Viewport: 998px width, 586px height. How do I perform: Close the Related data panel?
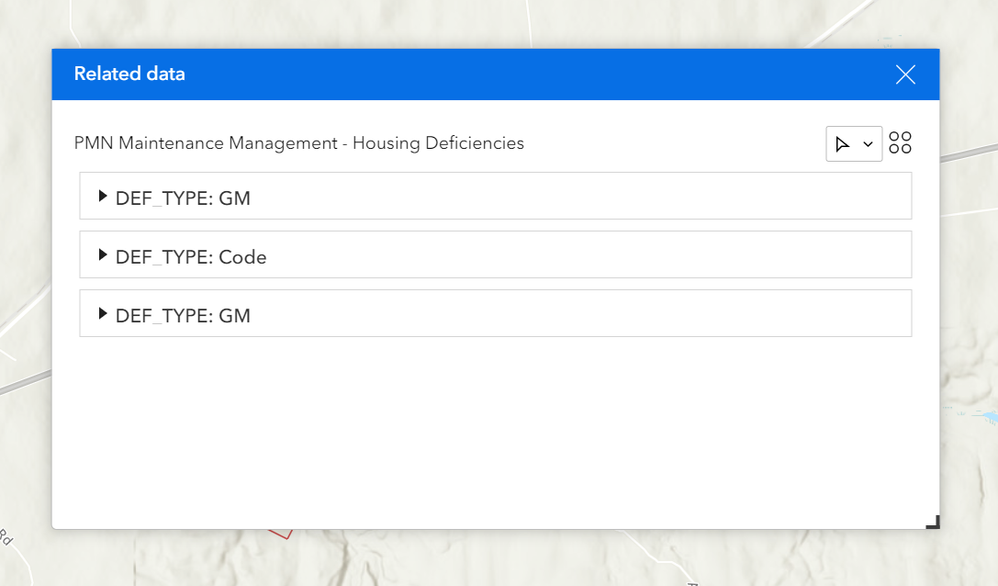coord(905,75)
